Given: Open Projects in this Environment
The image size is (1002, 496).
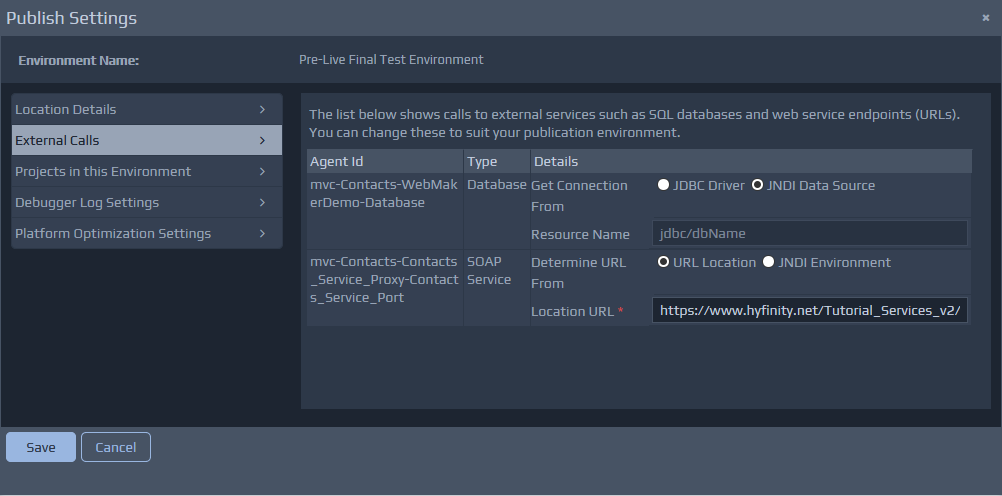Looking at the screenshot, I should pyautogui.click(x=103, y=171).
